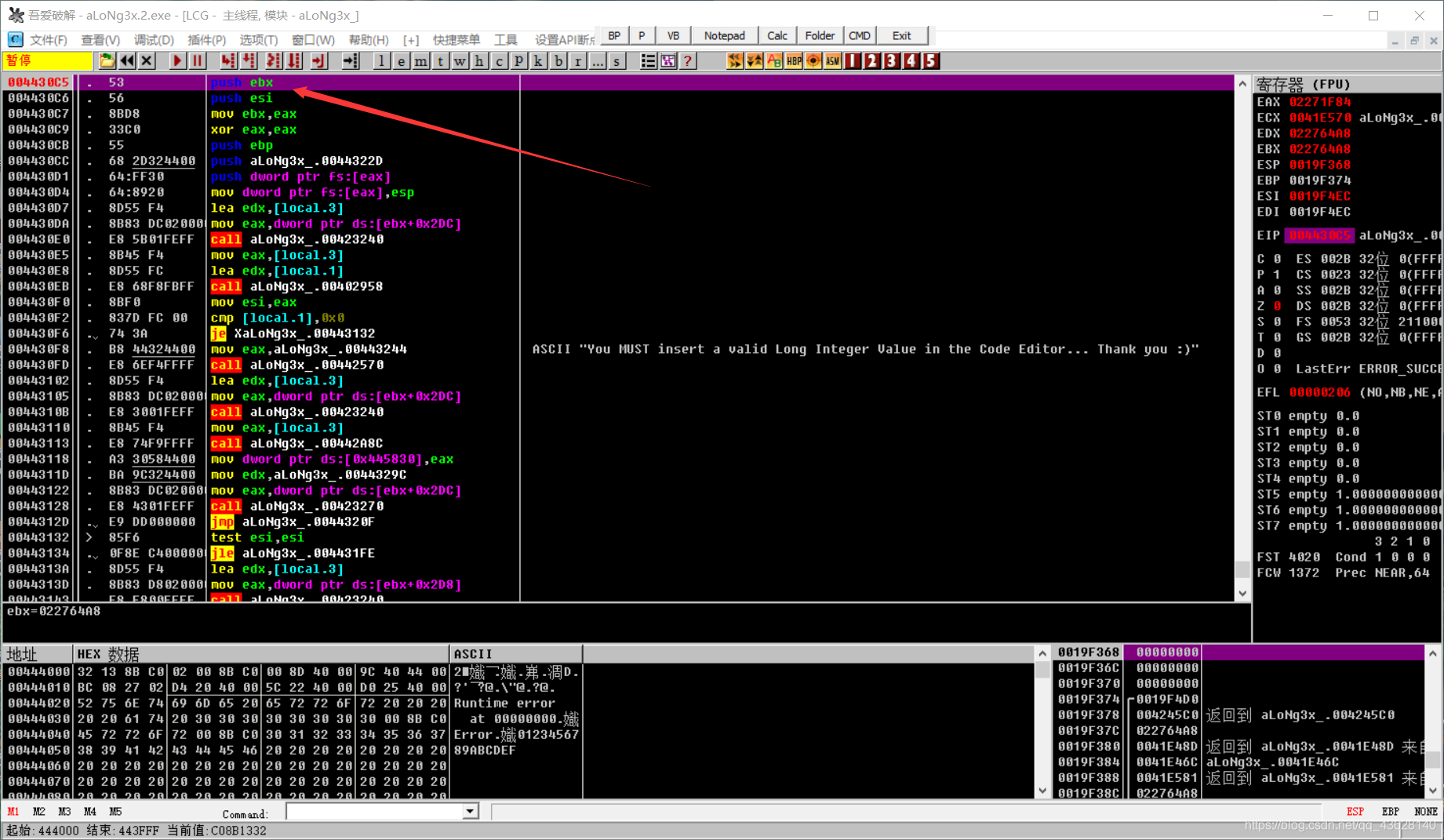Screen dimensions: 1444x840
Task: Launch Calc from the toolbar button
Action: pos(777,36)
